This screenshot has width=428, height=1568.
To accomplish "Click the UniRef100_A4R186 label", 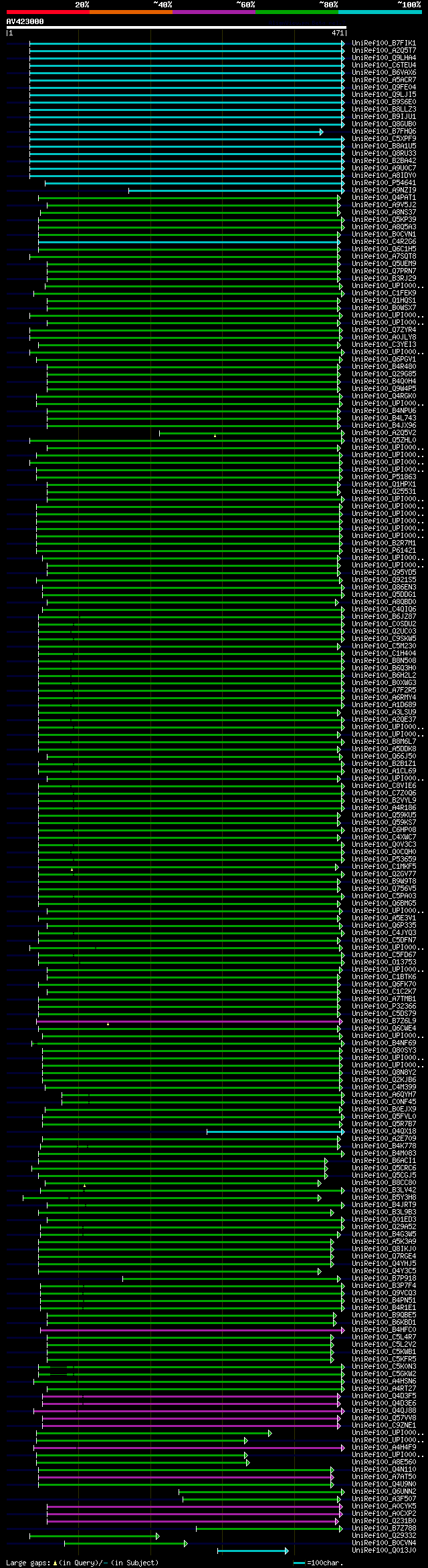I will [x=384, y=808].
